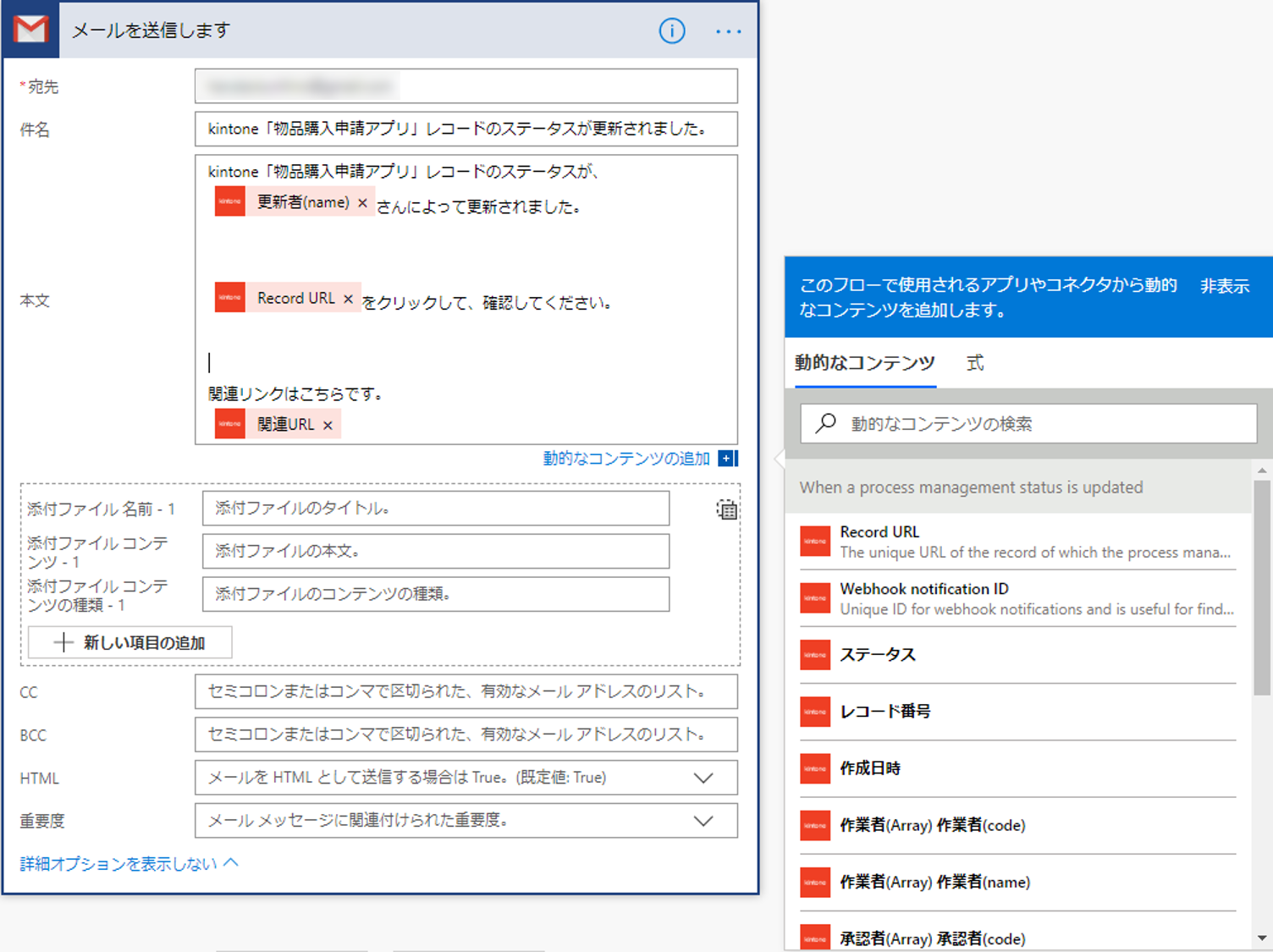The height and width of the screenshot is (952, 1273).
Task: Expand the 重要度 dropdown
Action: [x=703, y=821]
